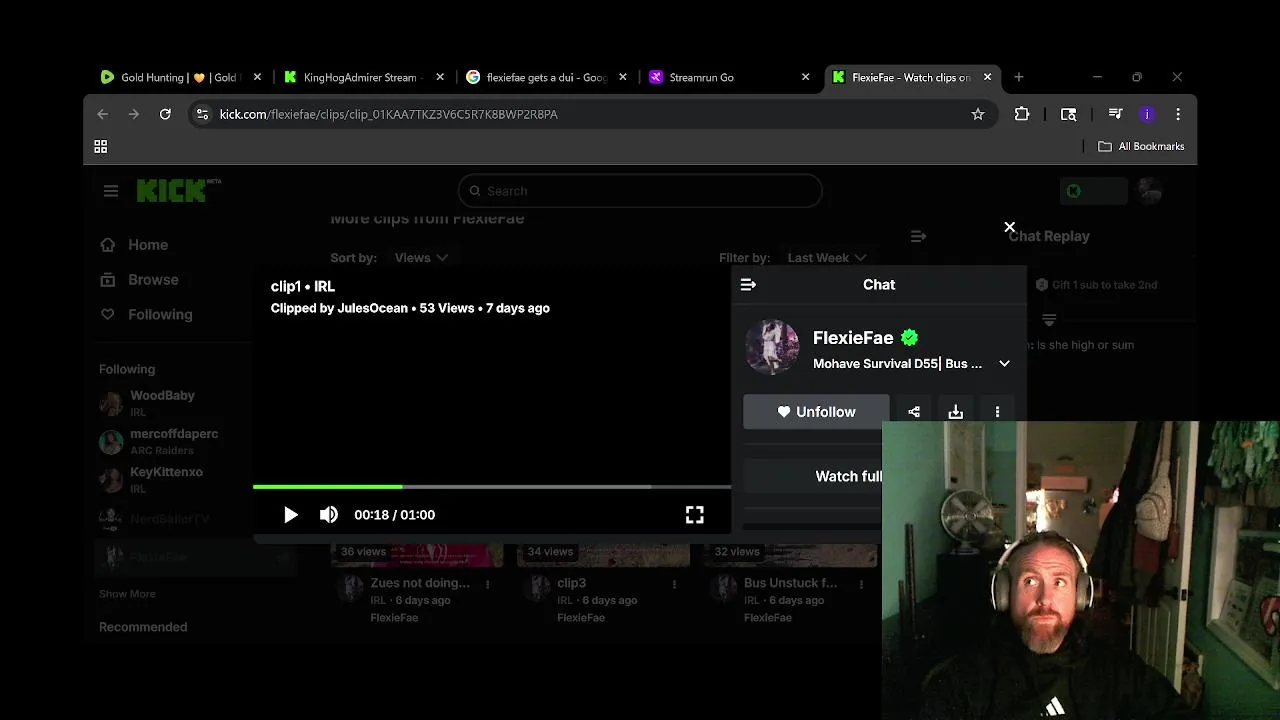Screen dimensions: 1280x720
Task: Open Following in sidebar
Action: tap(147, 314)
